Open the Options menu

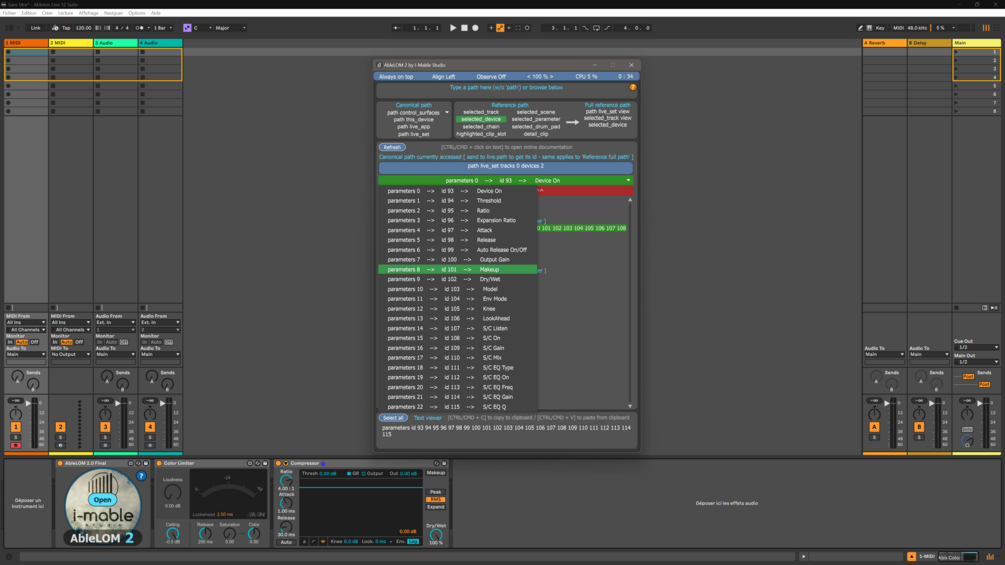click(137, 13)
